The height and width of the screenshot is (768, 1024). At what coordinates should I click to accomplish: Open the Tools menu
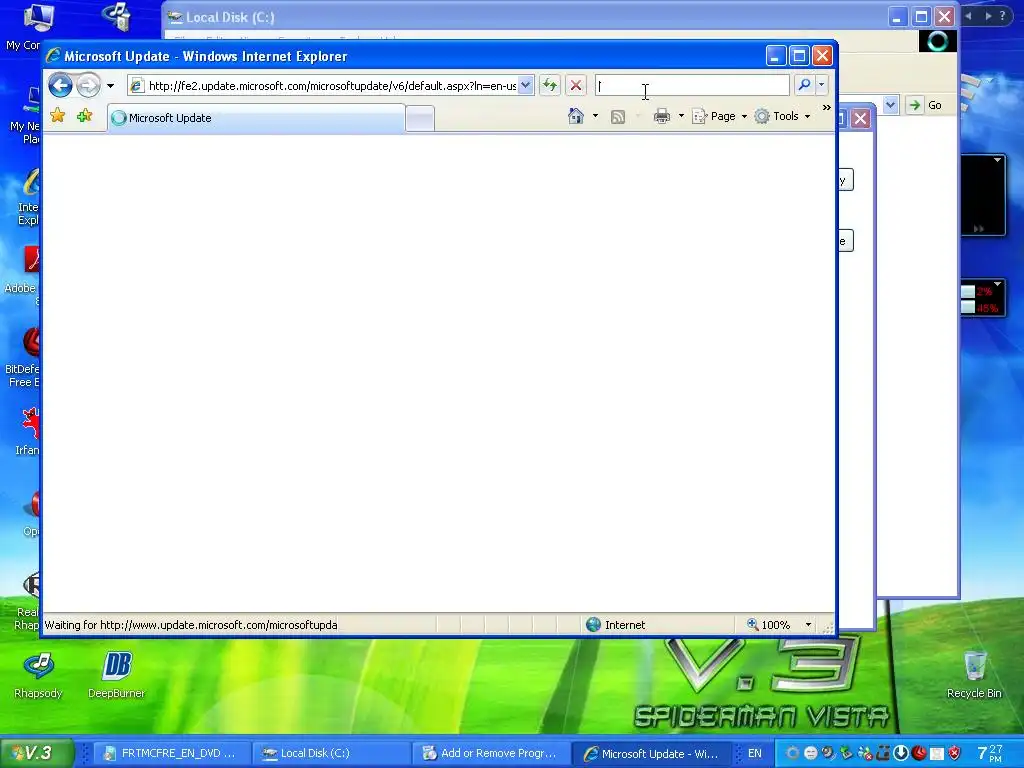tap(782, 116)
